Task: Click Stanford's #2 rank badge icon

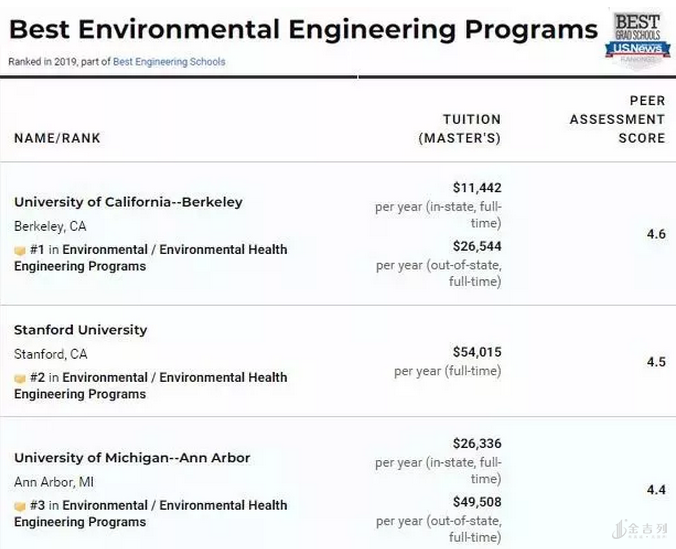Action: pos(19,378)
